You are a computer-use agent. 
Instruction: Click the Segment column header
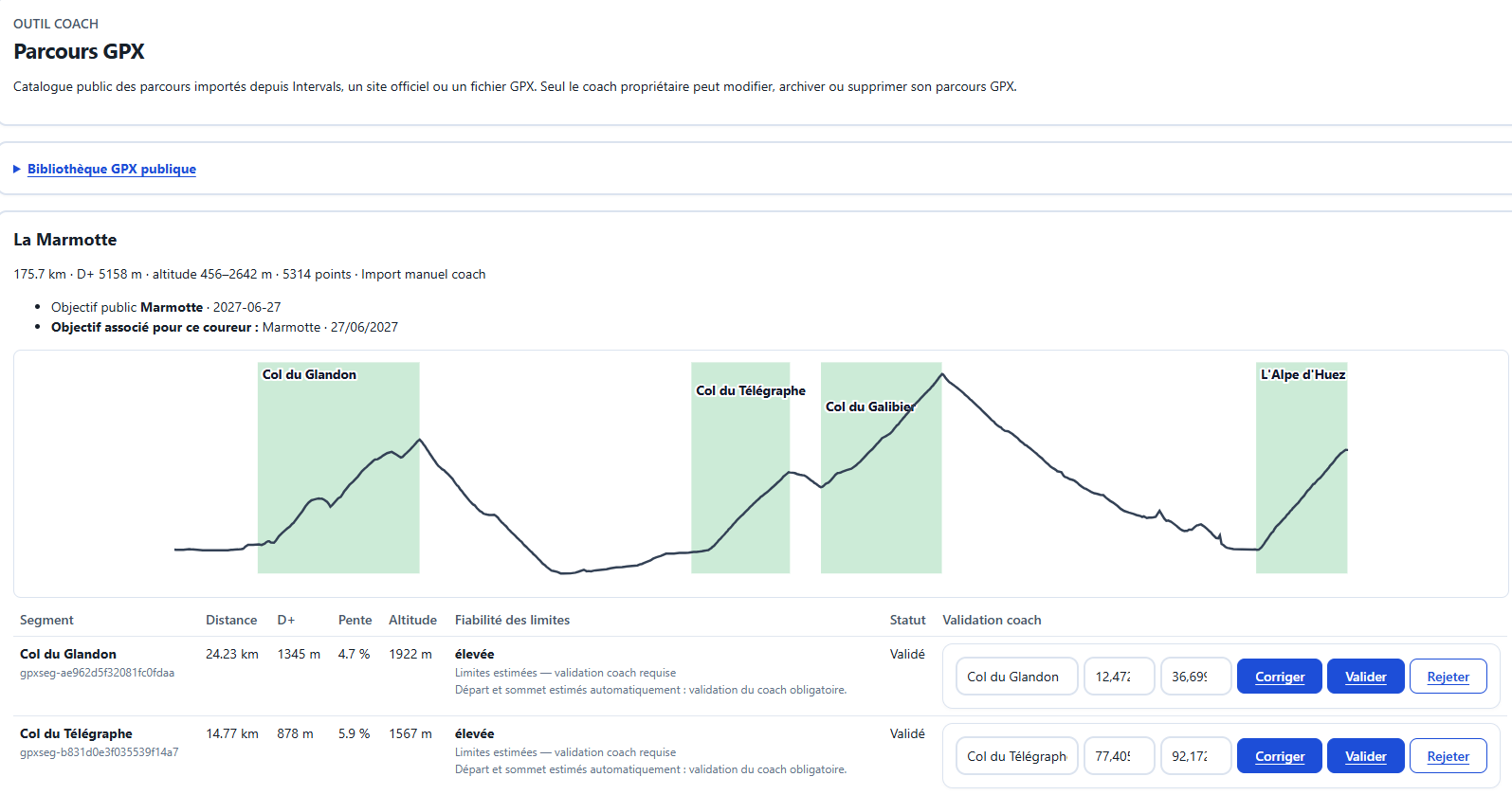click(46, 620)
